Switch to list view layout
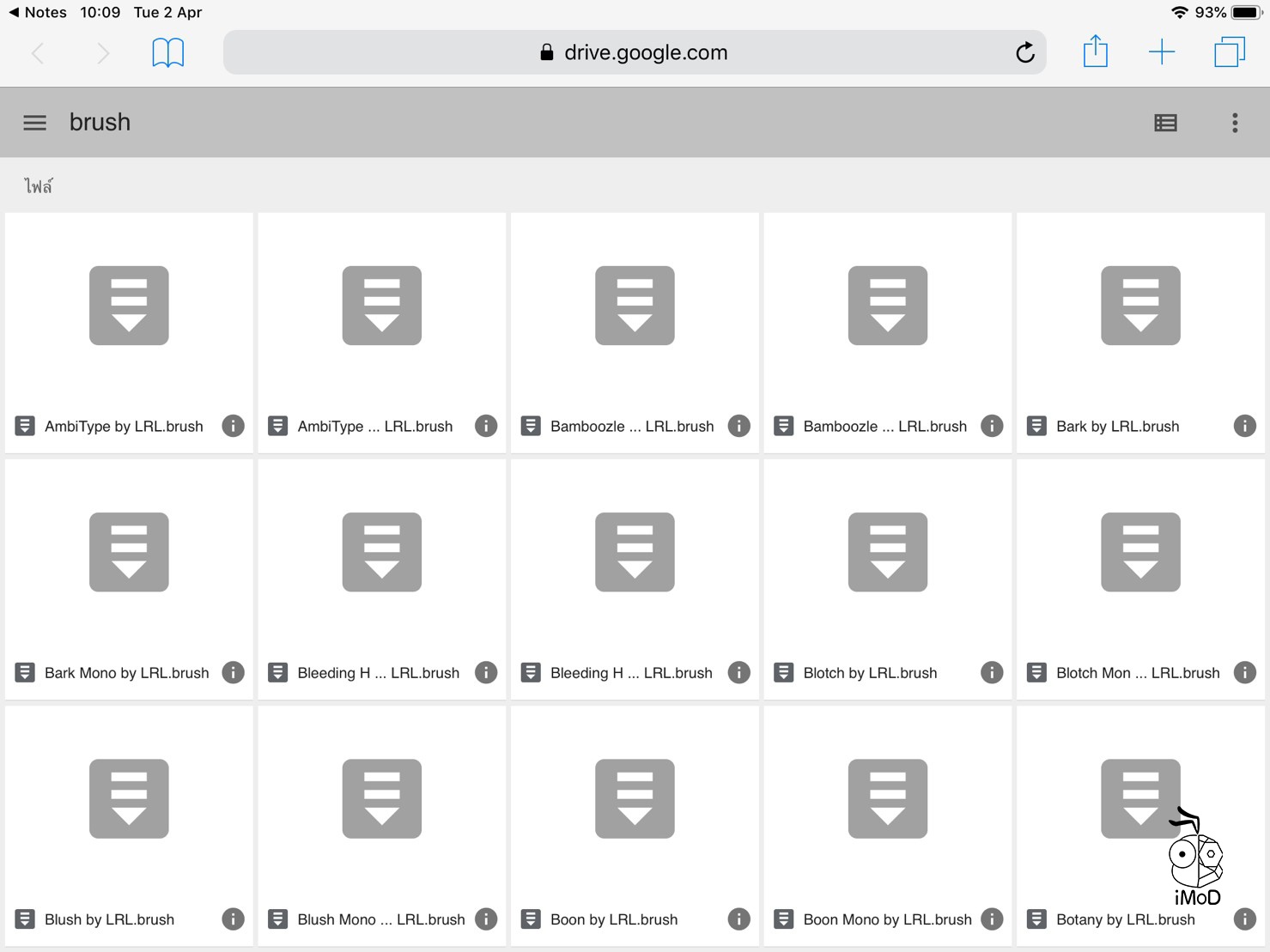Viewport: 1270px width, 952px height. click(1165, 123)
